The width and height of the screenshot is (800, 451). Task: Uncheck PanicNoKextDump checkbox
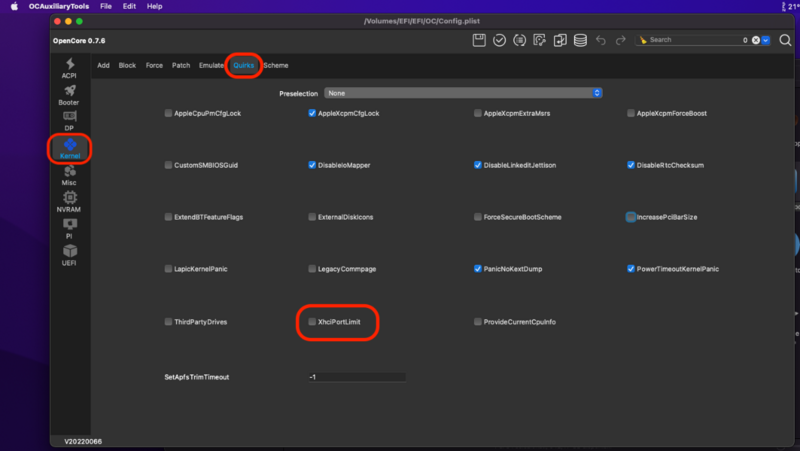pyautogui.click(x=478, y=269)
